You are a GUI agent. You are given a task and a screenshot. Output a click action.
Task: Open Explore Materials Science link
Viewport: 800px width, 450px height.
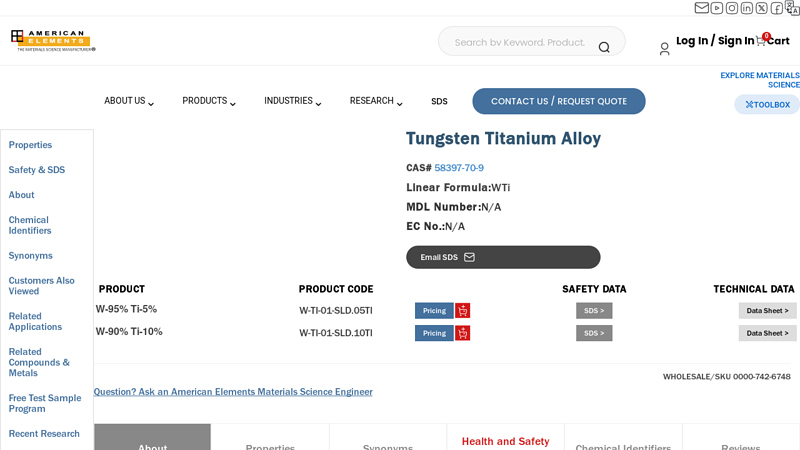point(760,80)
